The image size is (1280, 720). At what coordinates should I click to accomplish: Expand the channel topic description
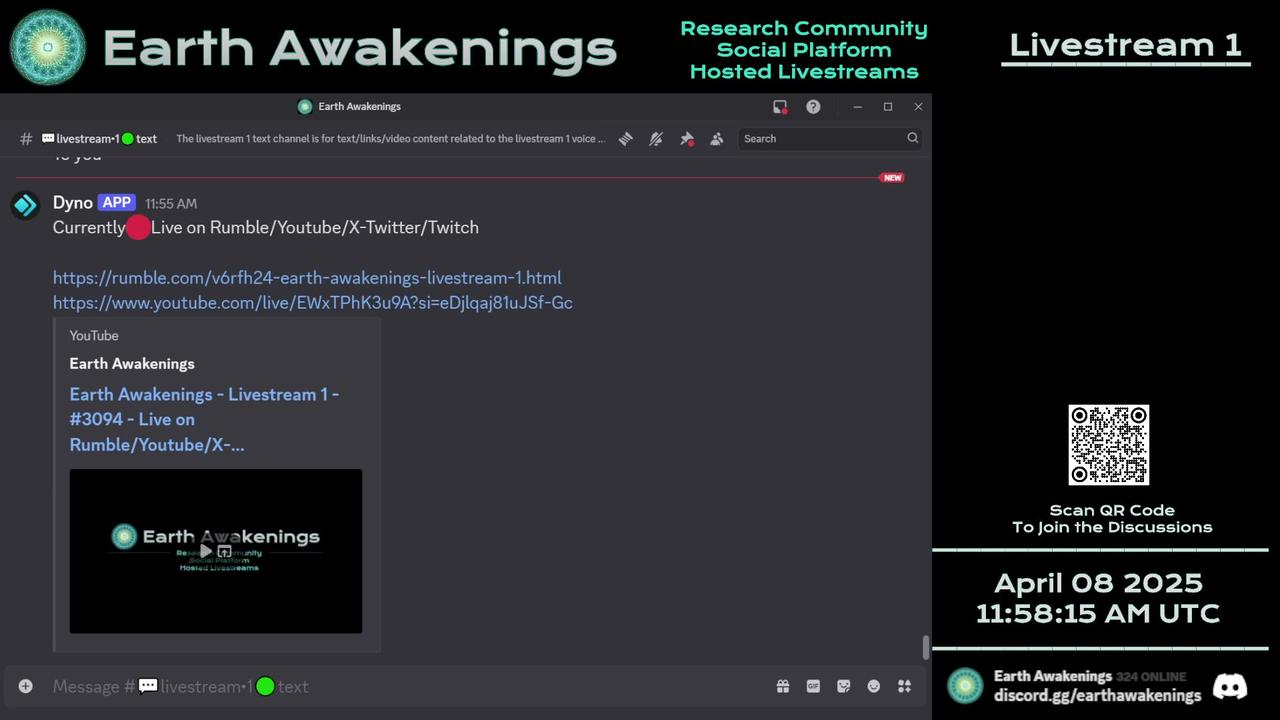point(390,139)
